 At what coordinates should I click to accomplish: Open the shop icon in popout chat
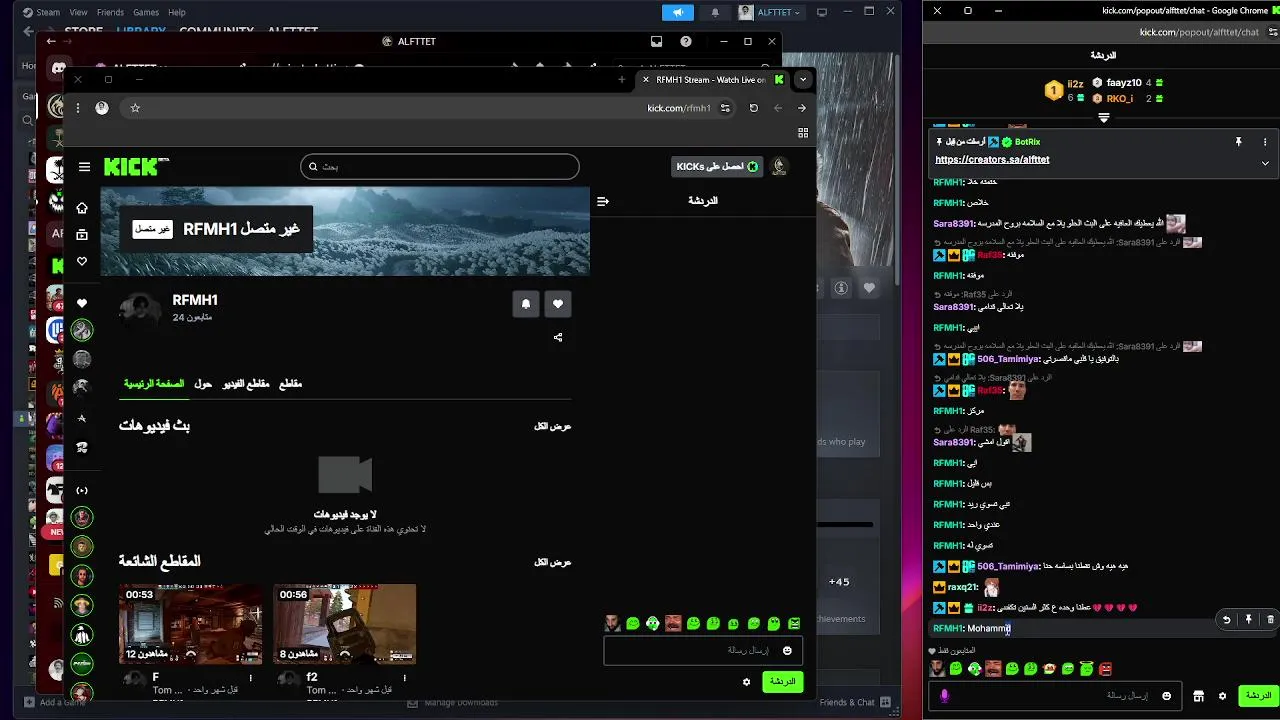[1199, 696]
